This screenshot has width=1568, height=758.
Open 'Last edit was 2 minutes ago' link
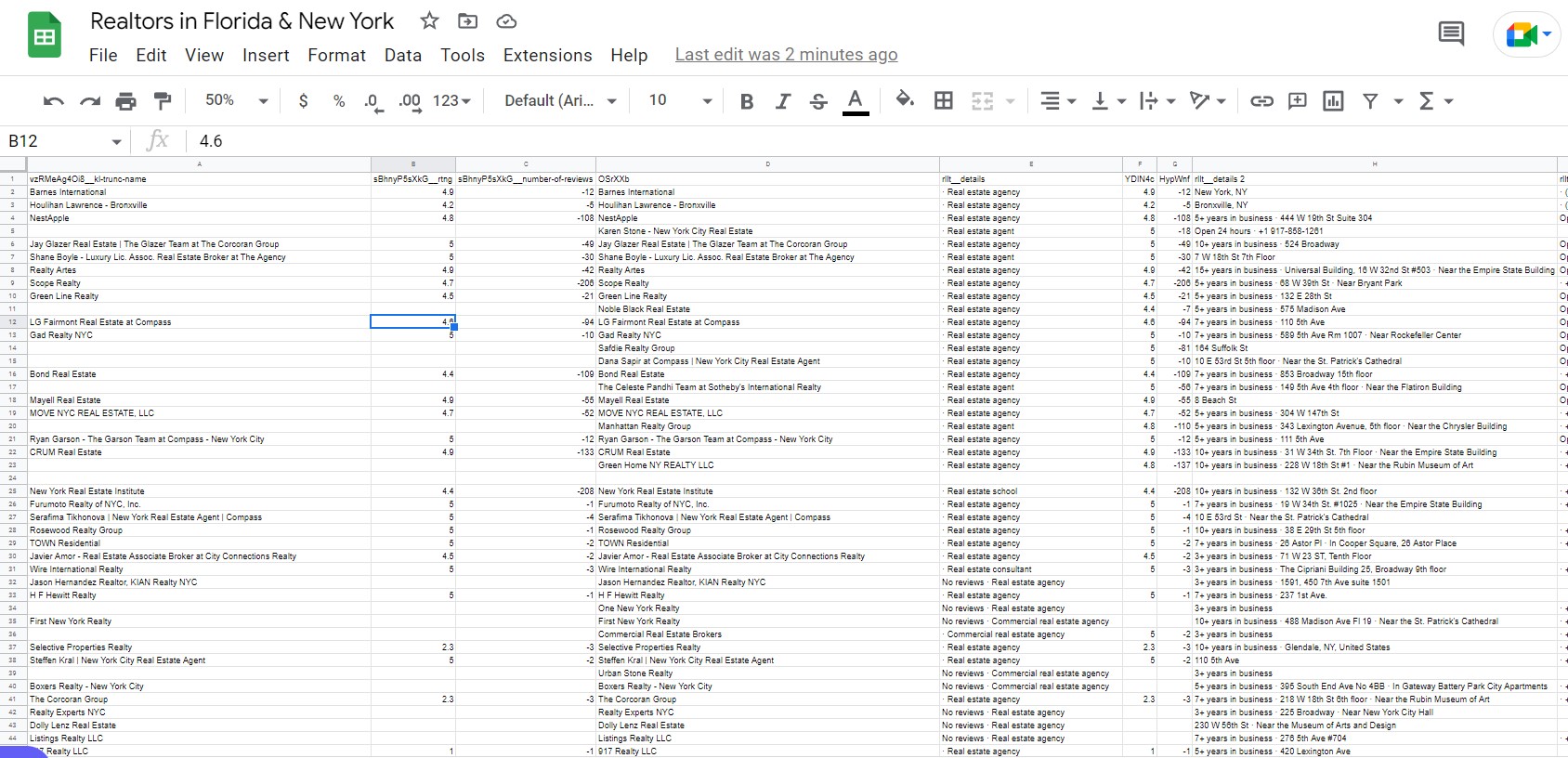point(787,55)
